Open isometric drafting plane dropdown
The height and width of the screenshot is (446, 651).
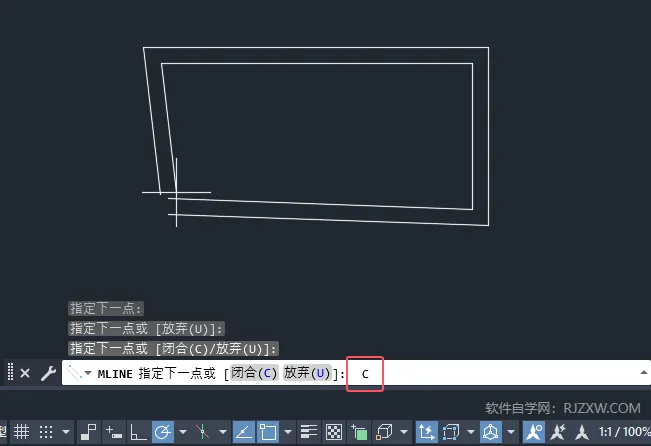(x=223, y=432)
